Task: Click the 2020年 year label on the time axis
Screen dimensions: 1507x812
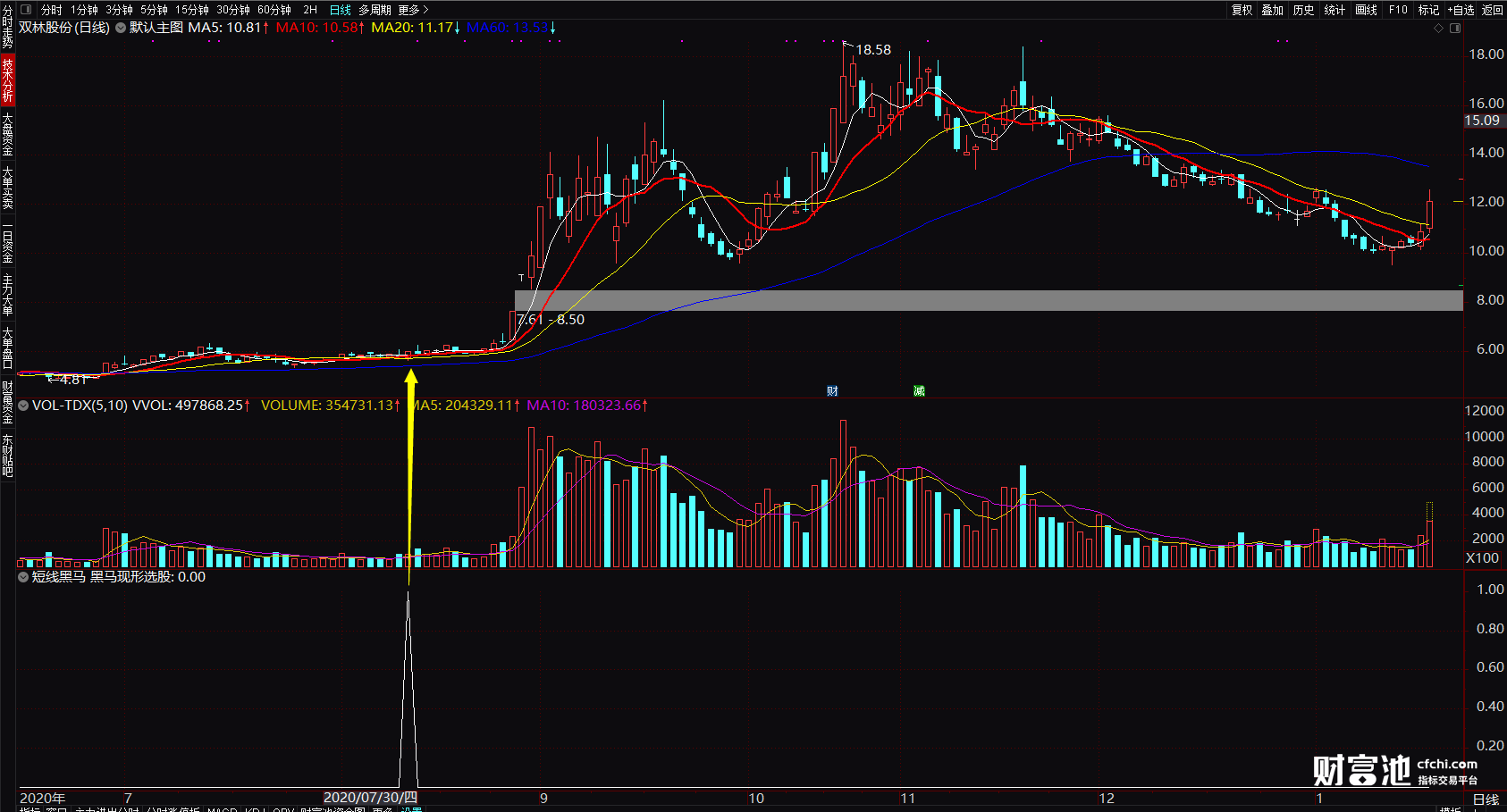Action: 43,798
